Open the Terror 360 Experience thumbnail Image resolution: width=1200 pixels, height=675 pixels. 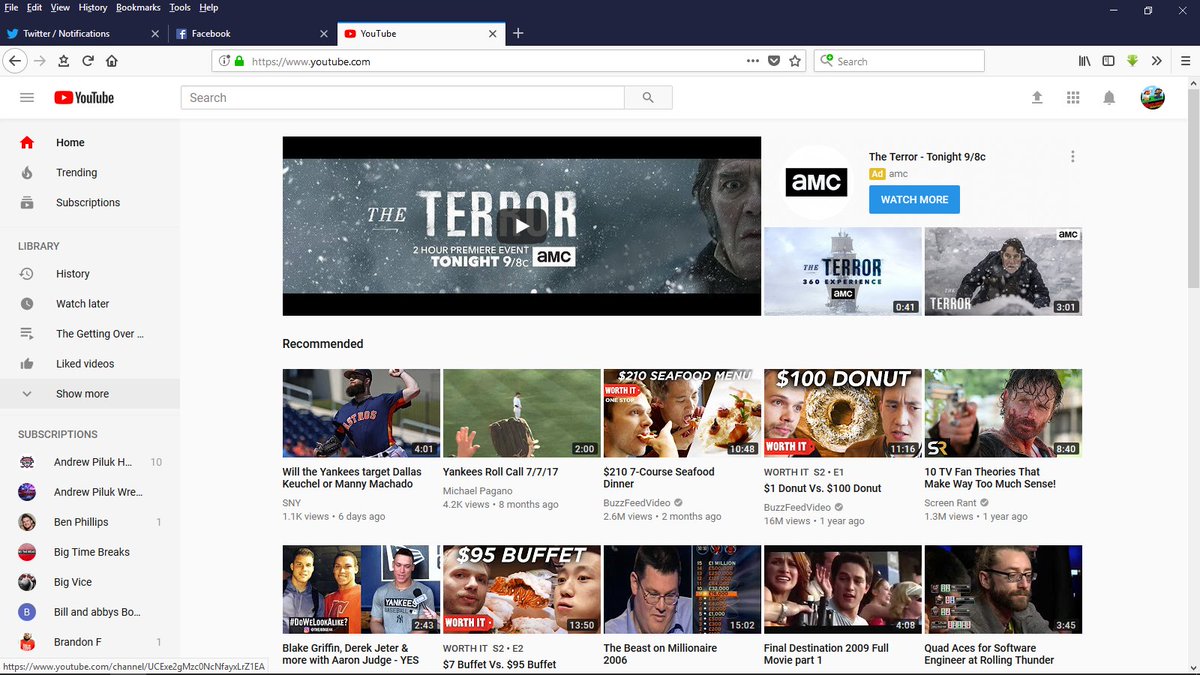pos(842,271)
